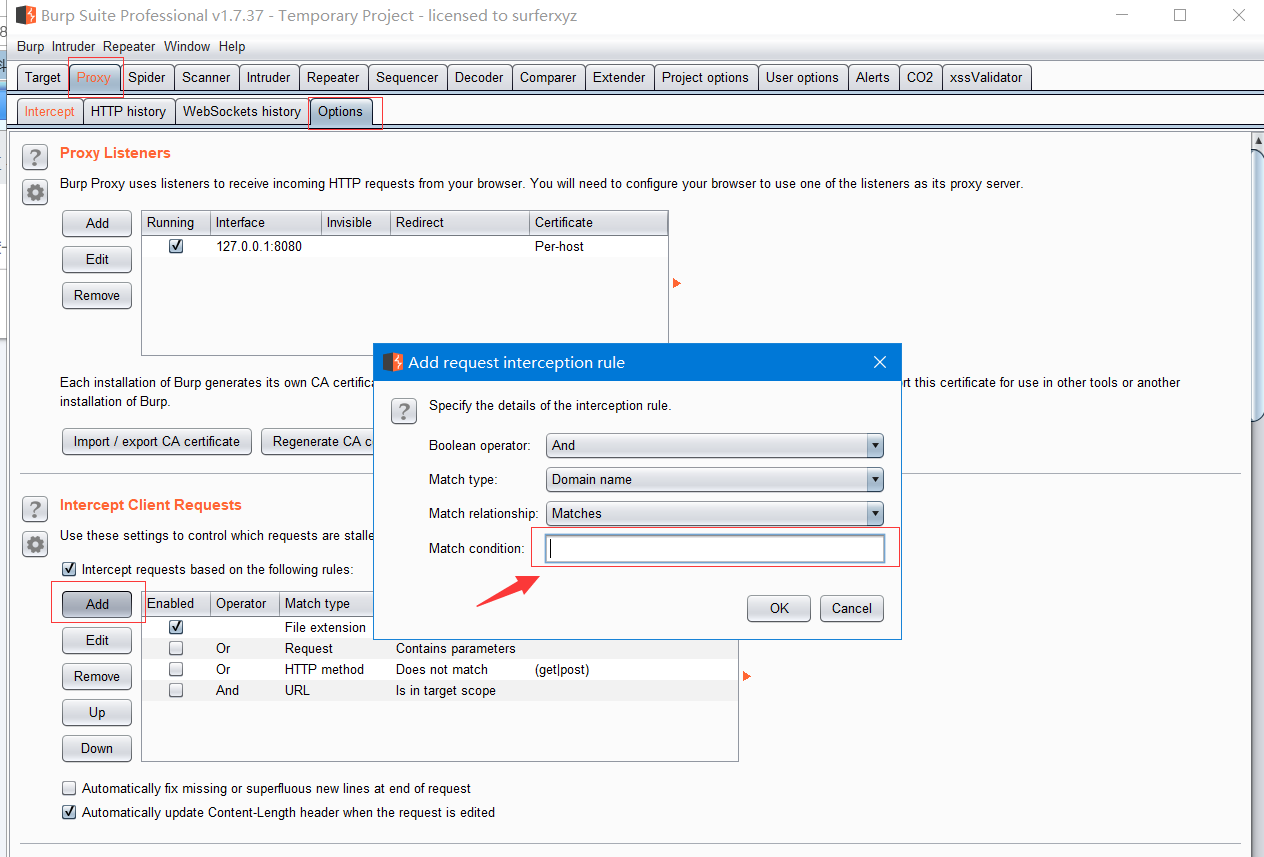
Task: Click the help icon beside Proxy Listeners
Action: coord(35,157)
